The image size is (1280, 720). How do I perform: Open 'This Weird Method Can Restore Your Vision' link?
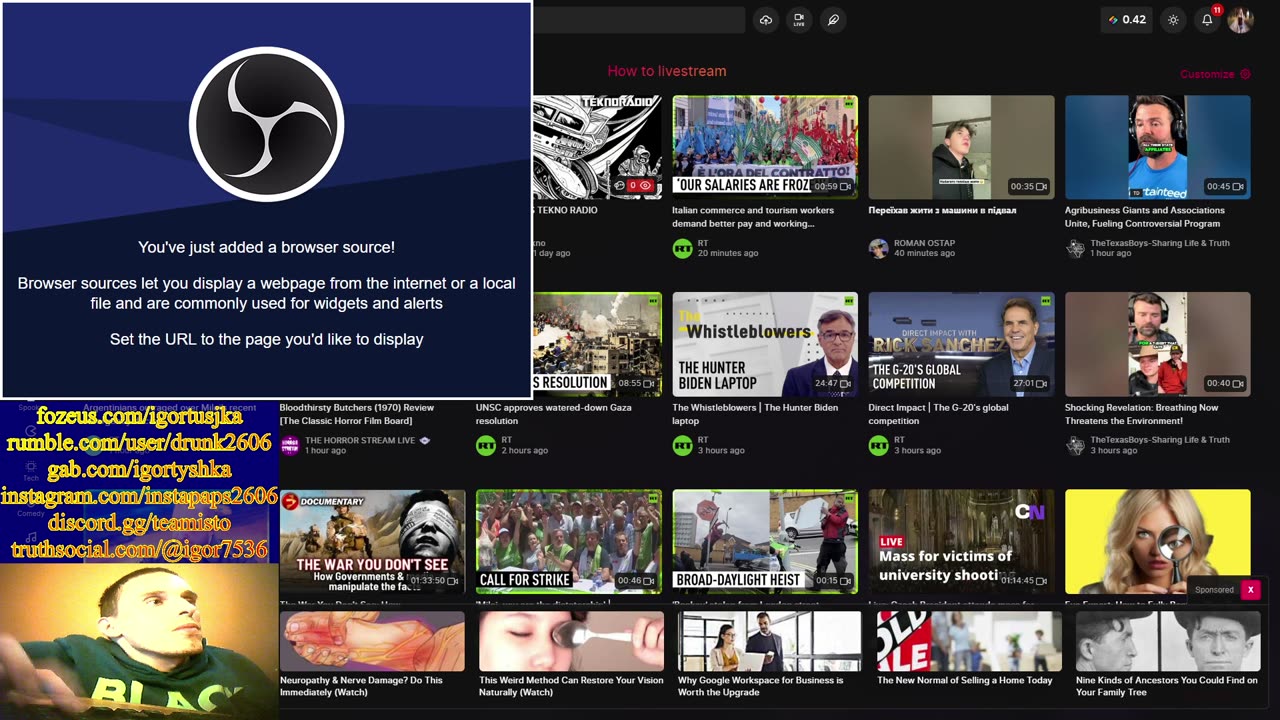click(x=571, y=686)
